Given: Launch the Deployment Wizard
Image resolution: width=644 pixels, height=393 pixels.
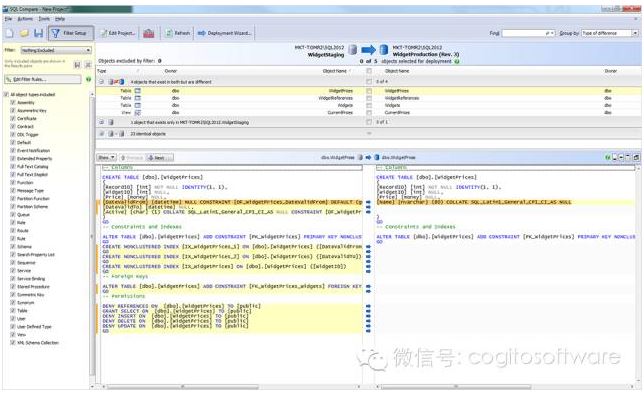Looking at the screenshot, I should (x=224, y=33).
